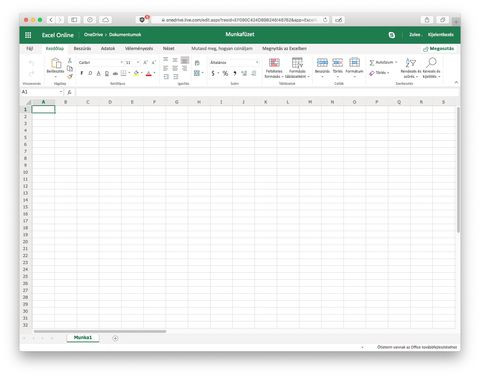This screenshot has height=377, width=480.
Task: Click Megnyitás az Excelben
Action: pos(284,49)
